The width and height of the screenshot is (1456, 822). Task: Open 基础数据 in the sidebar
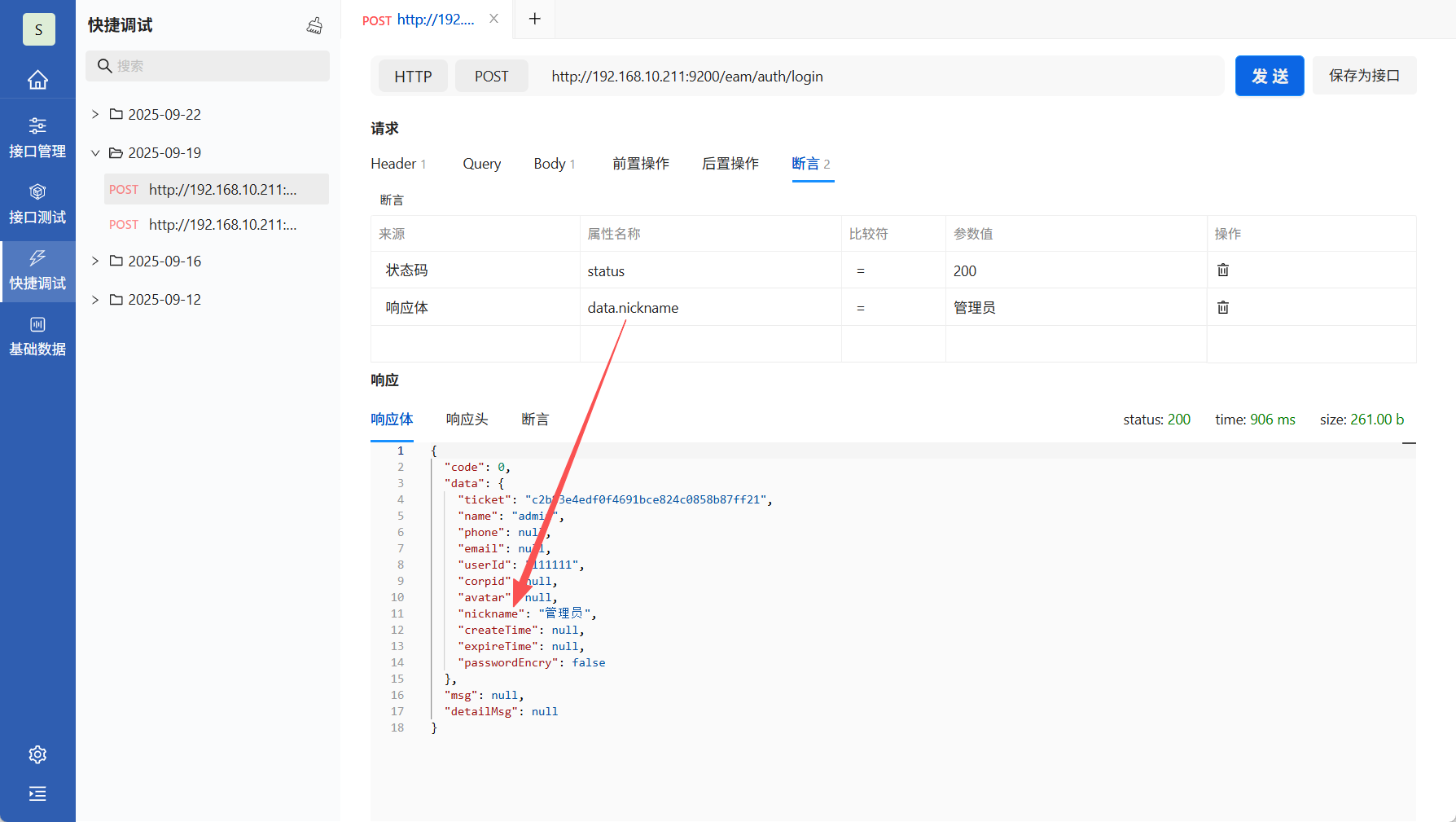pos(37,336)
